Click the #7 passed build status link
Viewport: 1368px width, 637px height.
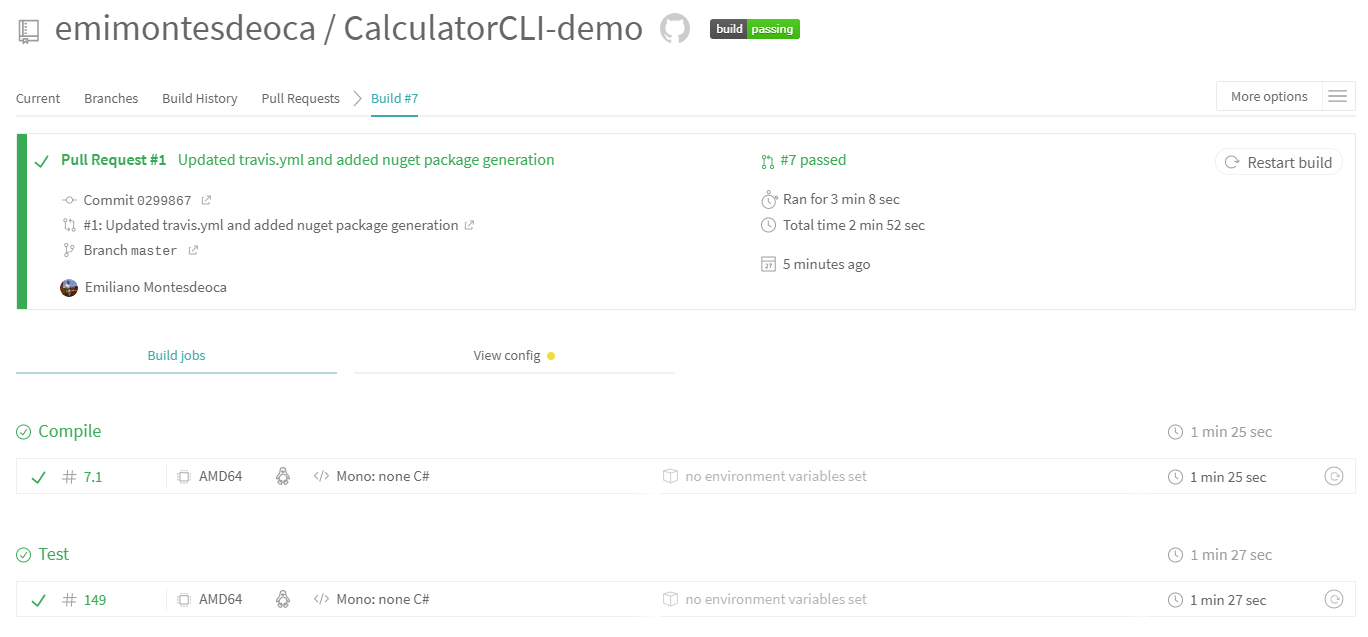[812, 160]
